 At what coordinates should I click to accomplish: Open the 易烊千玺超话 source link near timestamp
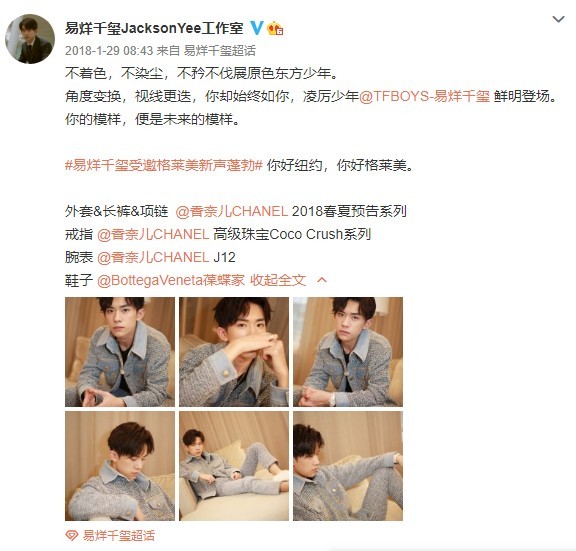[220, 51]
